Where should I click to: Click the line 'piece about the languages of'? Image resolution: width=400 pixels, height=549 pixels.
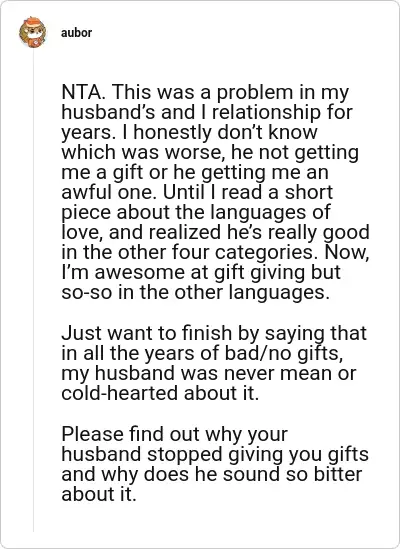pos(196,212)
